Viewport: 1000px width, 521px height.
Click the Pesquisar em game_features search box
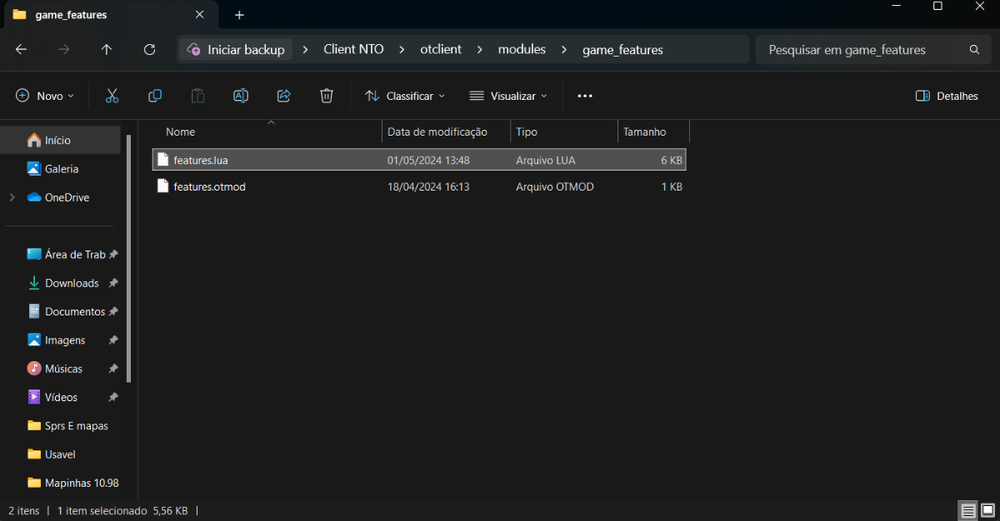pos(860,50)
